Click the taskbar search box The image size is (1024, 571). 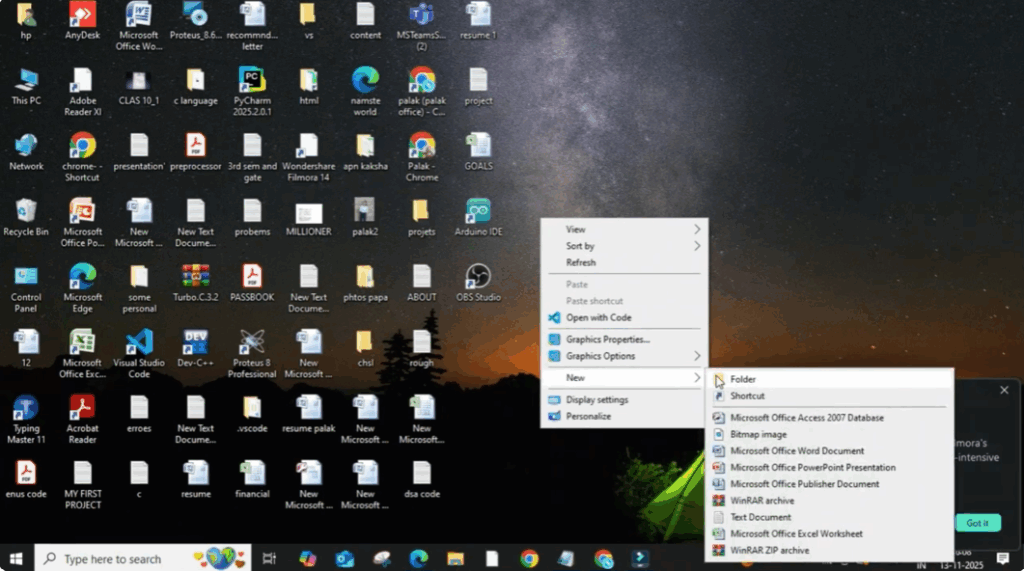click(x=143, y=559)
